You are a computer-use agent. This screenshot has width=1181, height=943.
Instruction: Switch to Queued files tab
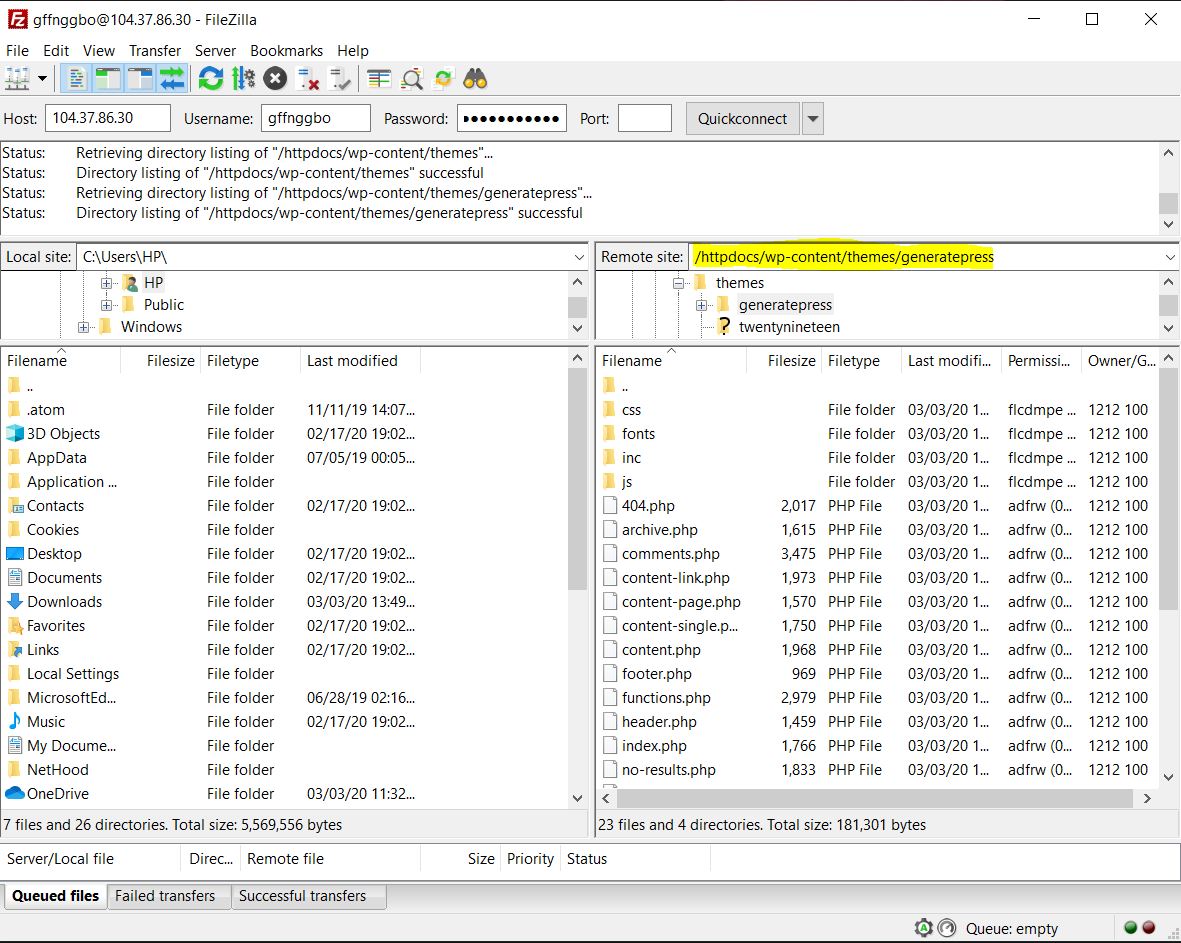coord(55,896)
